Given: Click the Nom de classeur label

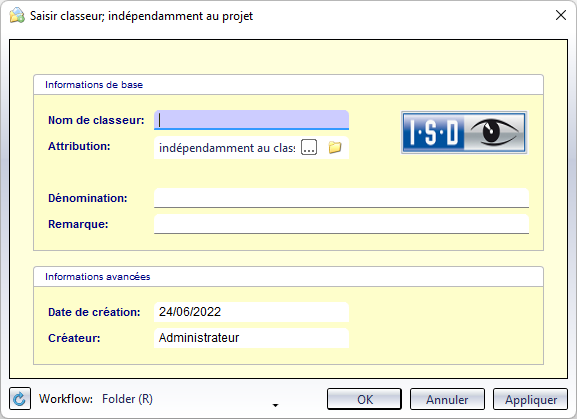Looking at the screenshot, I should click(96, 120).
